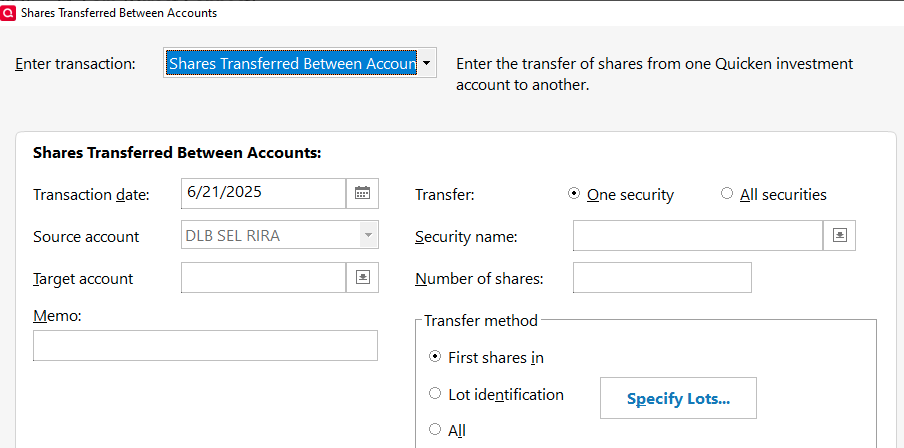
Task: Click the Shares Transferred Between Accounts title bar
Action: point(450,13)
